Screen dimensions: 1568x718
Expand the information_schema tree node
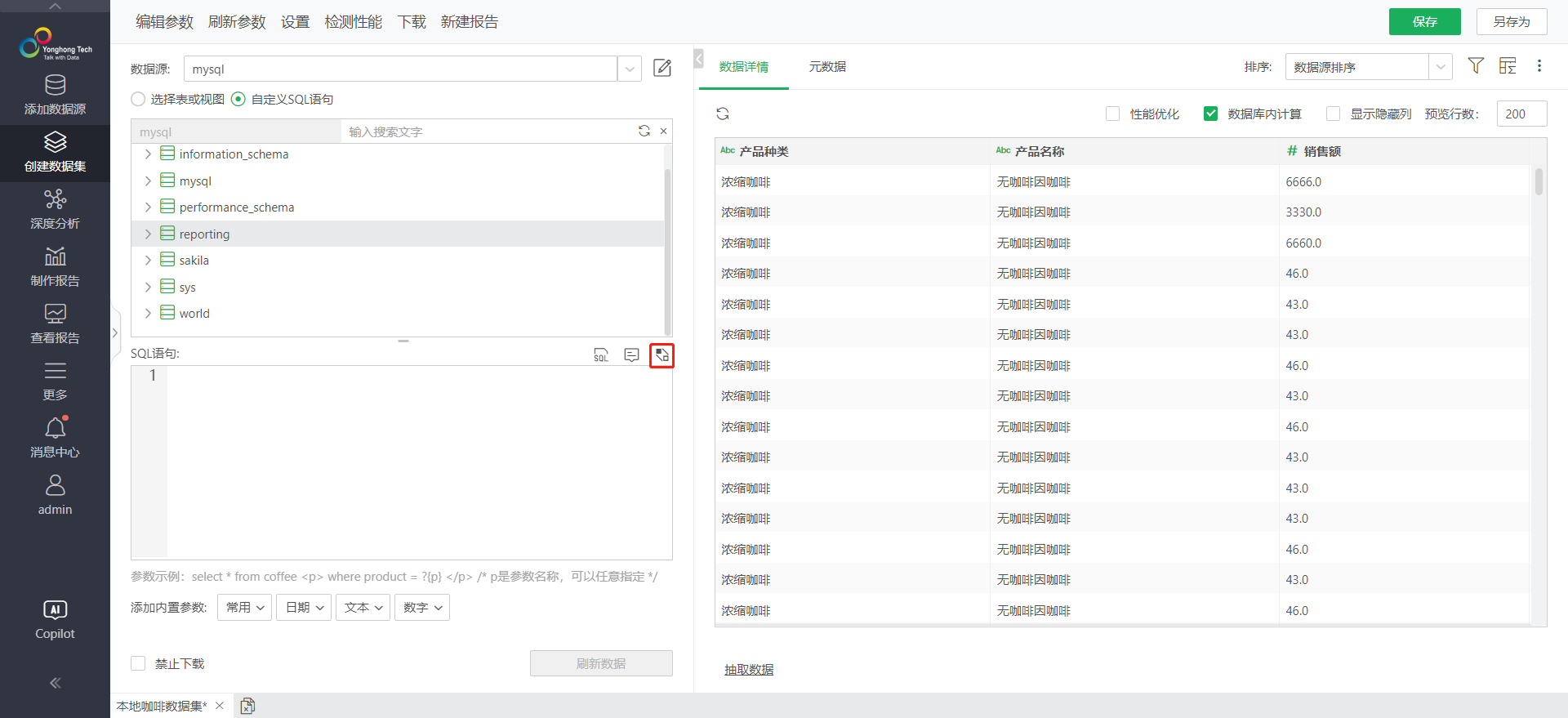[x=148, y=154]
